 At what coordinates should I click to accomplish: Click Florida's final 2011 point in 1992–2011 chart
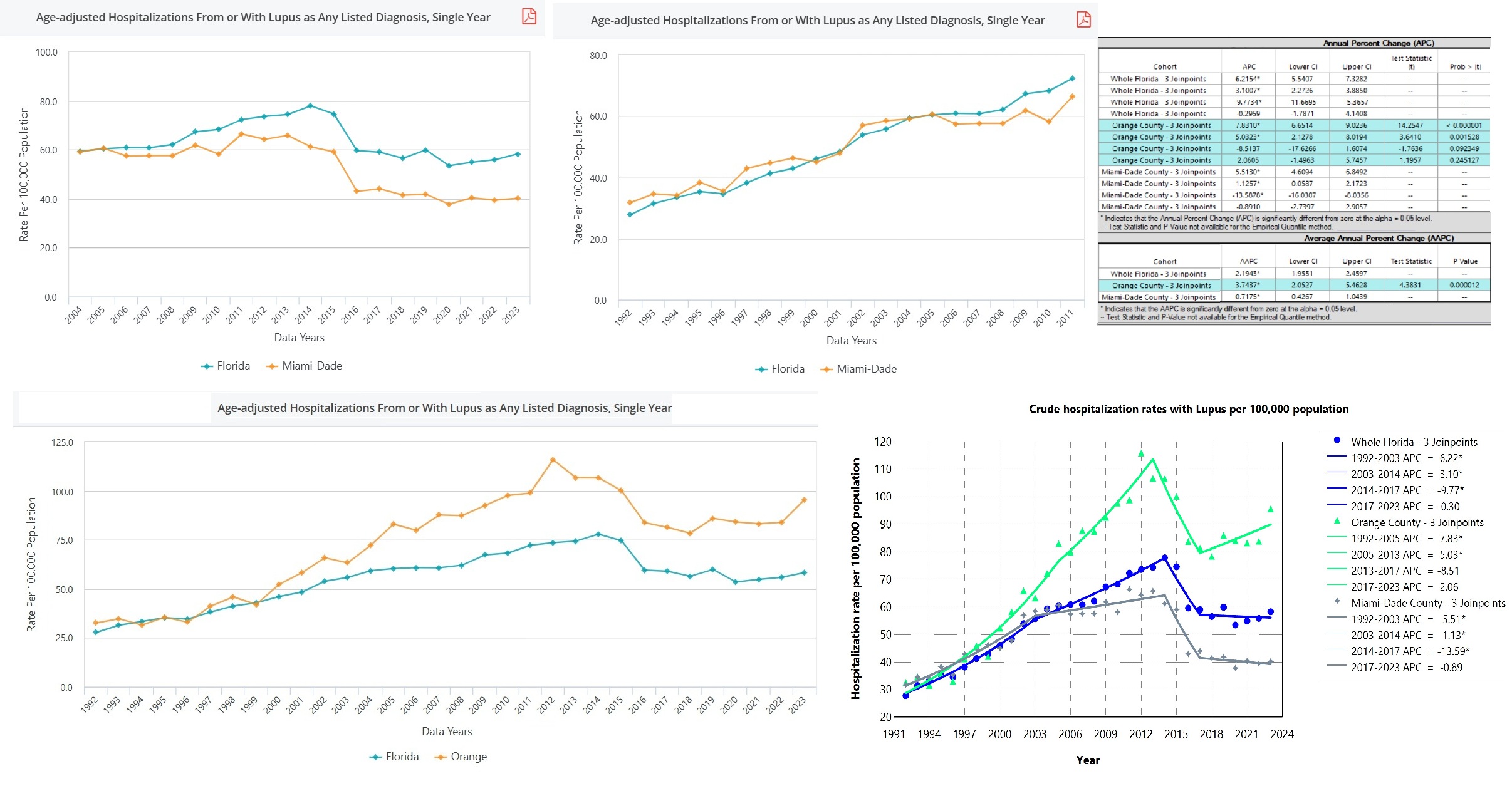point(1072,78)
